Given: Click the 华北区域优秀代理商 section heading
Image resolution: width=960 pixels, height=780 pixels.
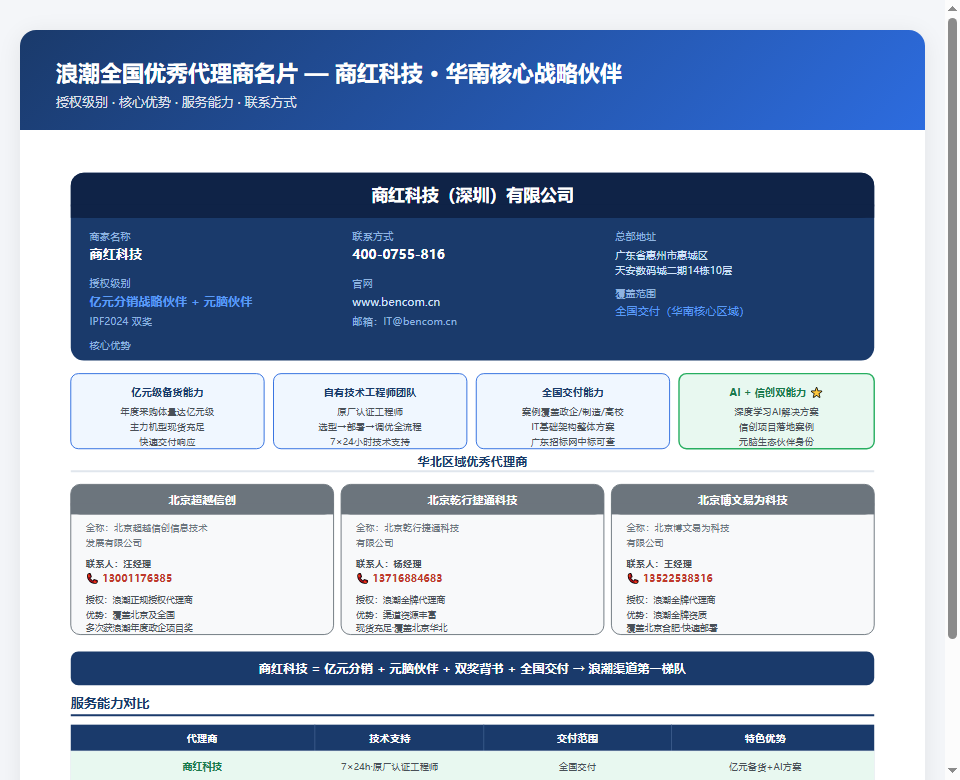Looking at the screenshot, I should 472,462.
